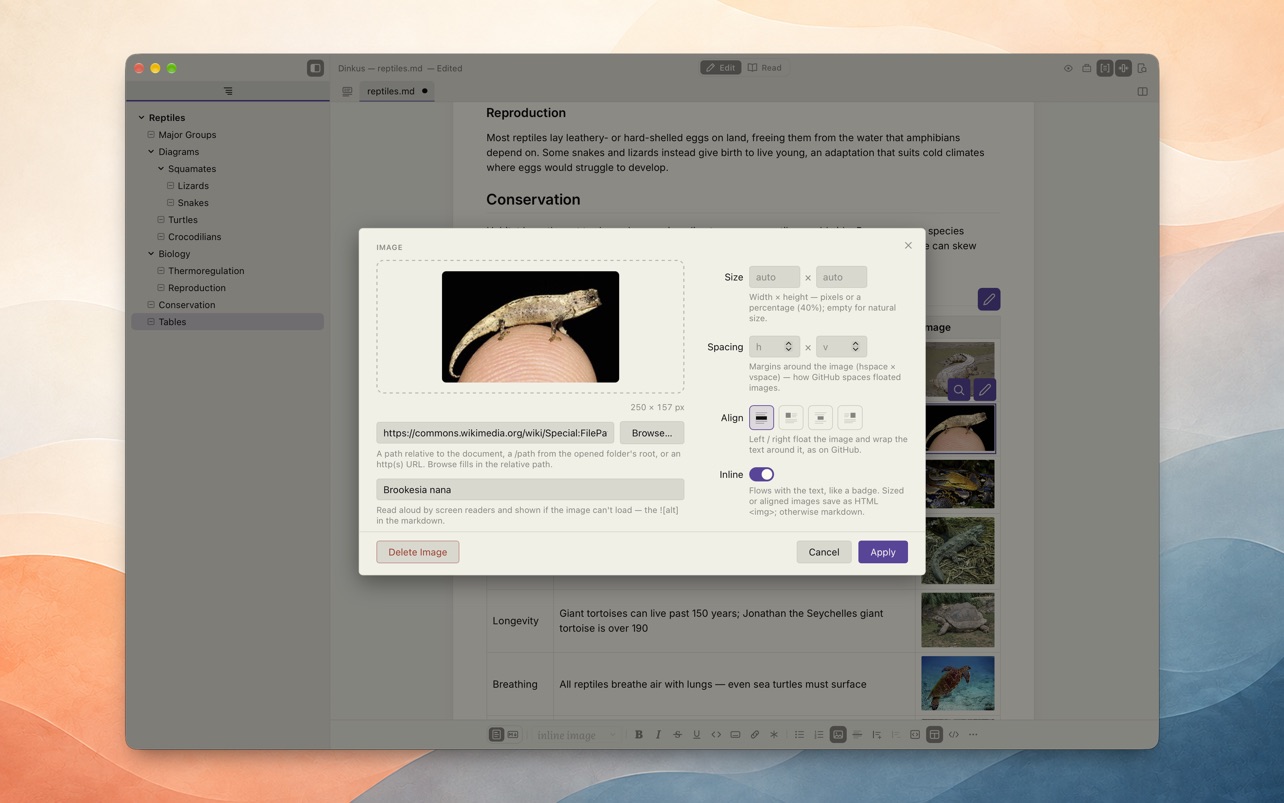
Task: Click the magnifier icon over the table image
Action: (959, 390)
